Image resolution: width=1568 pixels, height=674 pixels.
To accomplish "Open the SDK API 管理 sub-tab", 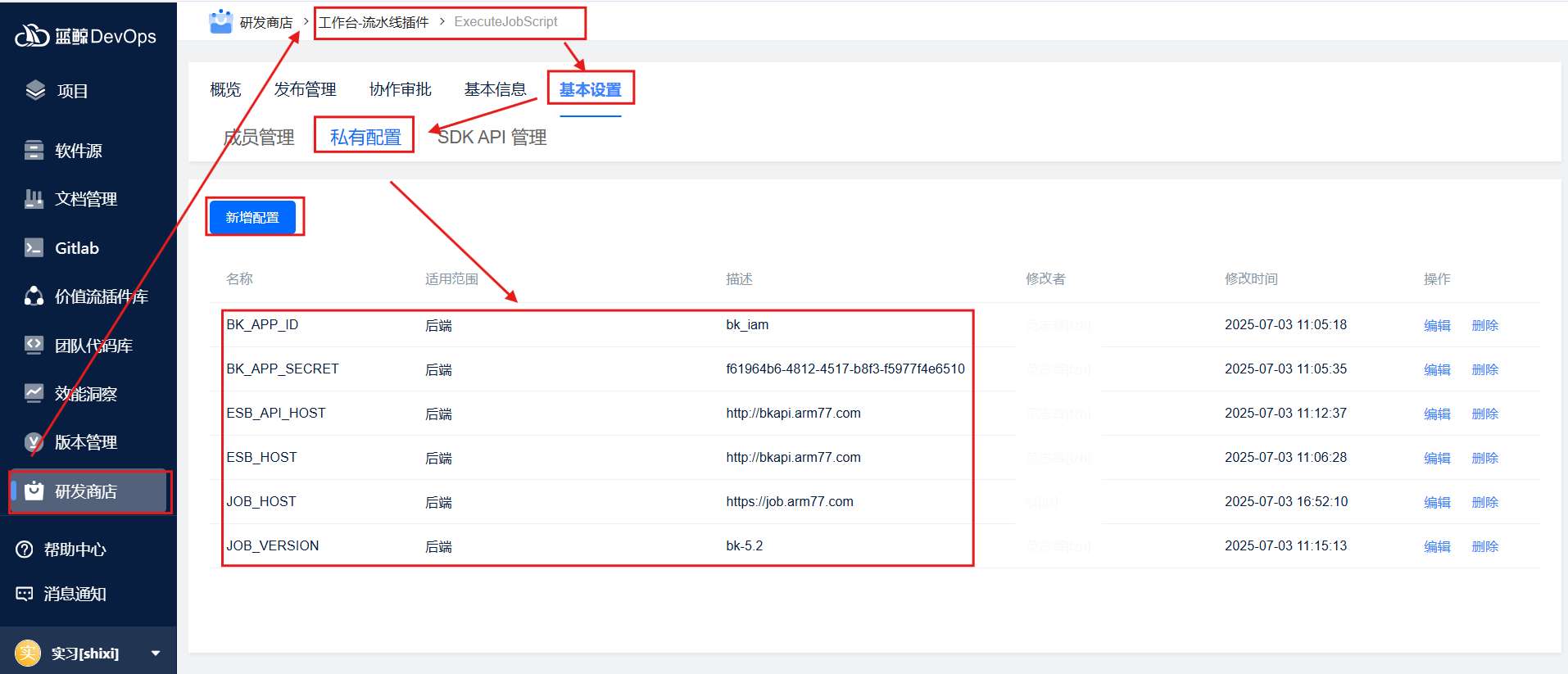I will coord(492,138).
